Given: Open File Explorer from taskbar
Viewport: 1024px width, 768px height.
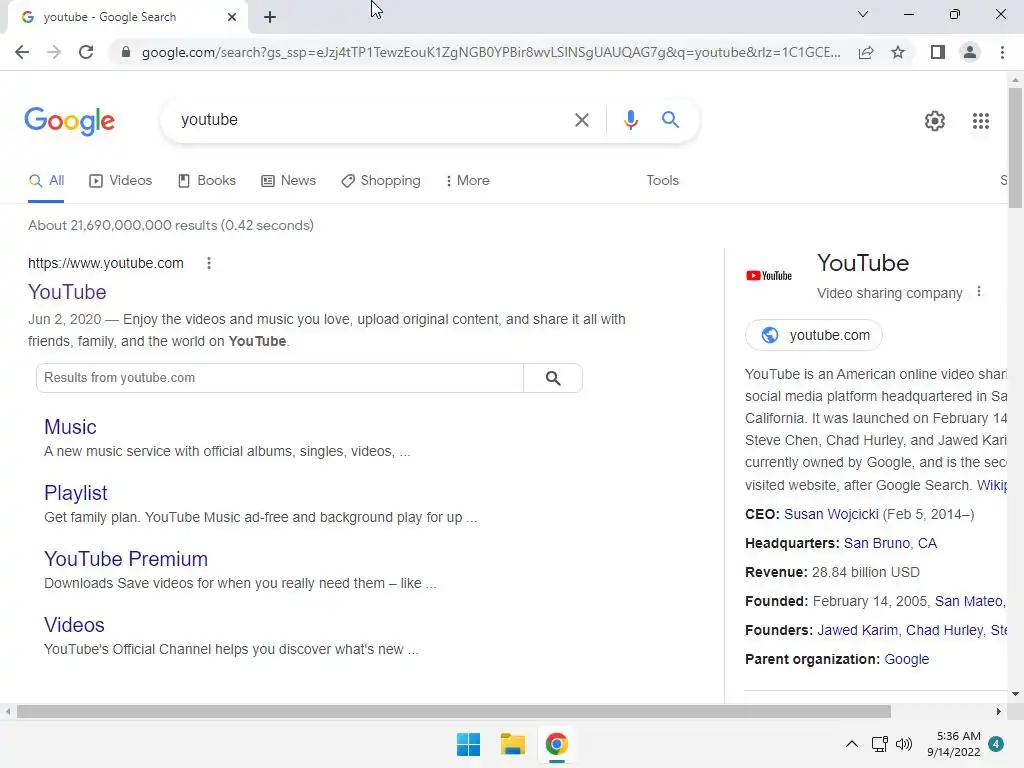Looking at the screenshot, I should (513, 744).
